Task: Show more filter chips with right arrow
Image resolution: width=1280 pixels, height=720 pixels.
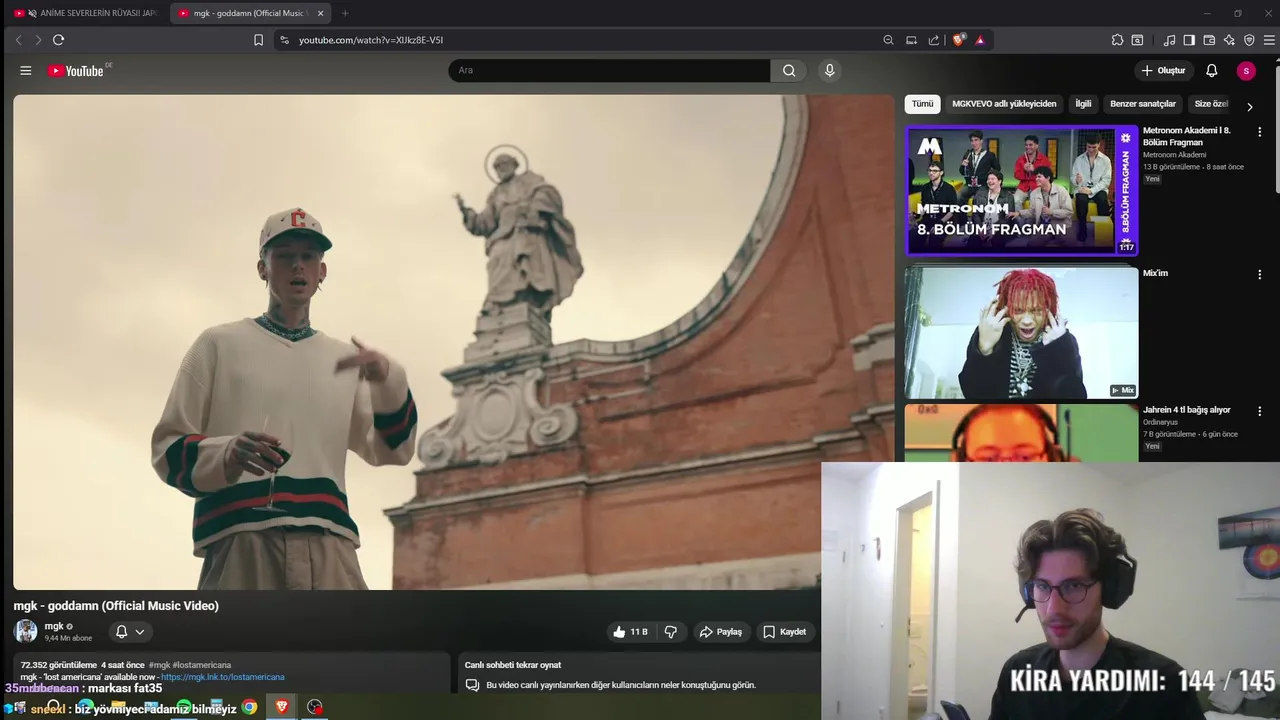Action: pyautogui.click(x=1249, y=106)
